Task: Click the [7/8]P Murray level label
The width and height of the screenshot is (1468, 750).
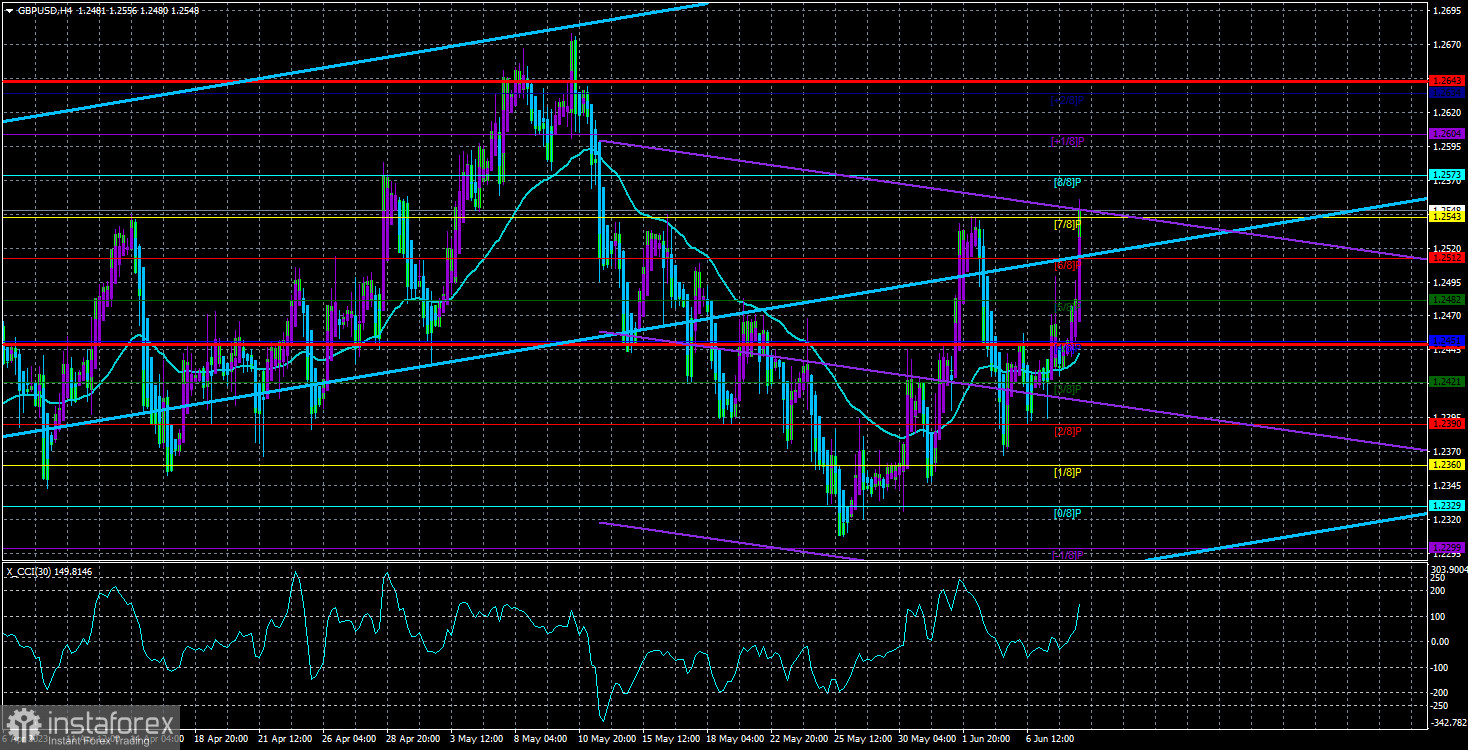Action: (x=1068, y=225)
